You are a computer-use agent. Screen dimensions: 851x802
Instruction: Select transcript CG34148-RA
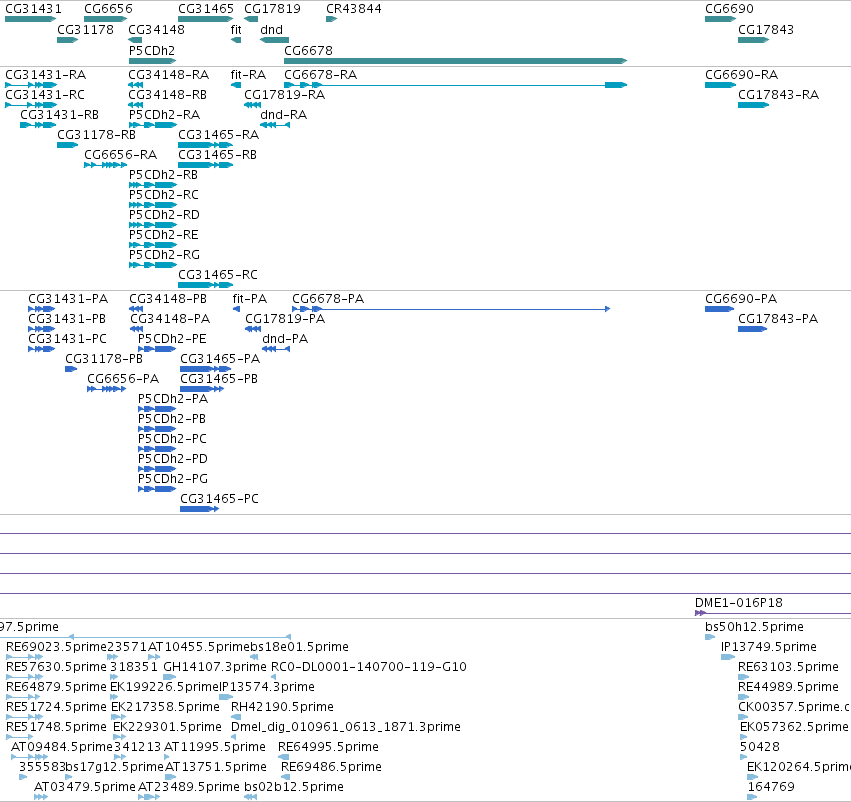click(x=169, y=74)
